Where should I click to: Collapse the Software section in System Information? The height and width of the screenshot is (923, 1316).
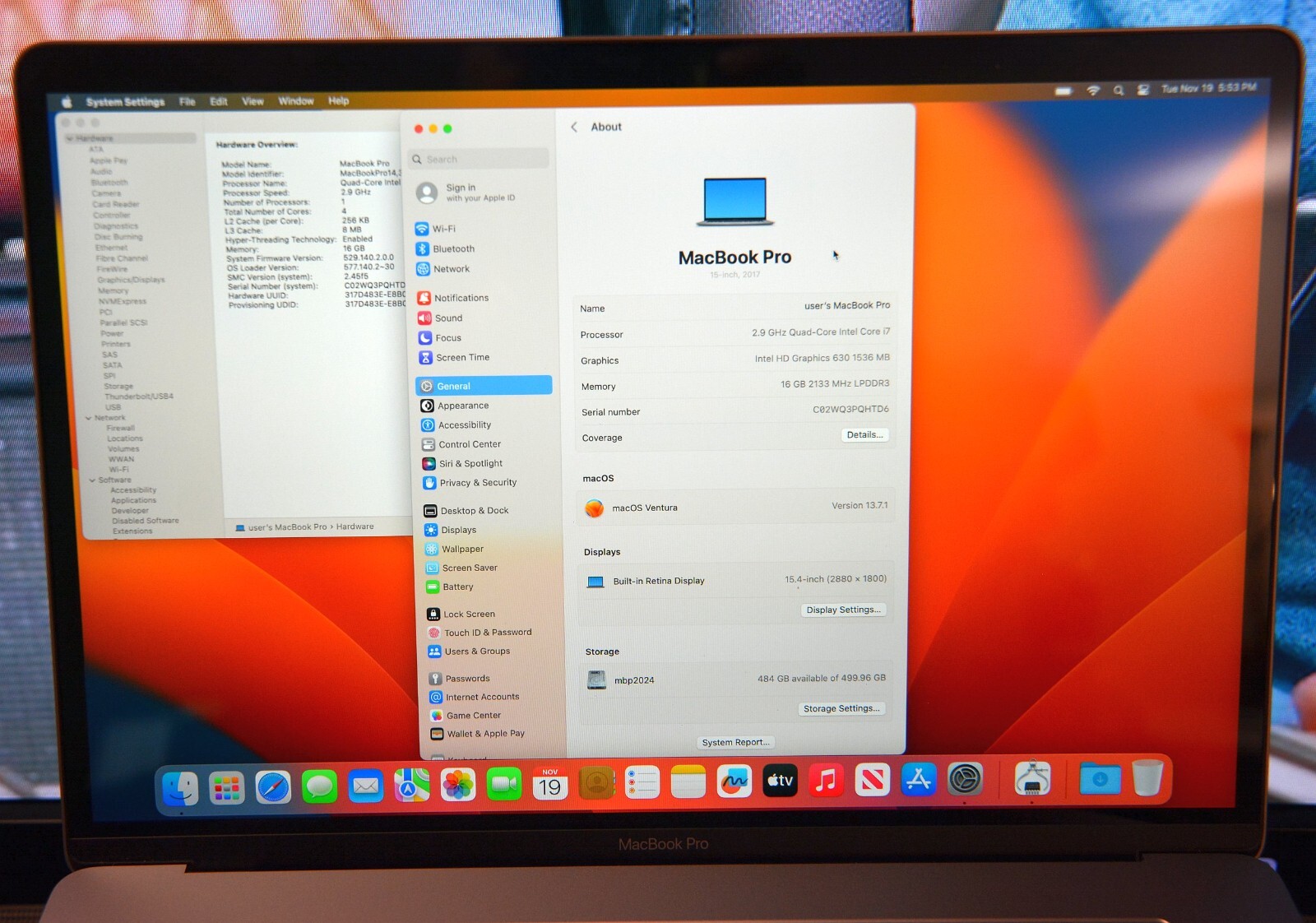[x=92, y=480]
